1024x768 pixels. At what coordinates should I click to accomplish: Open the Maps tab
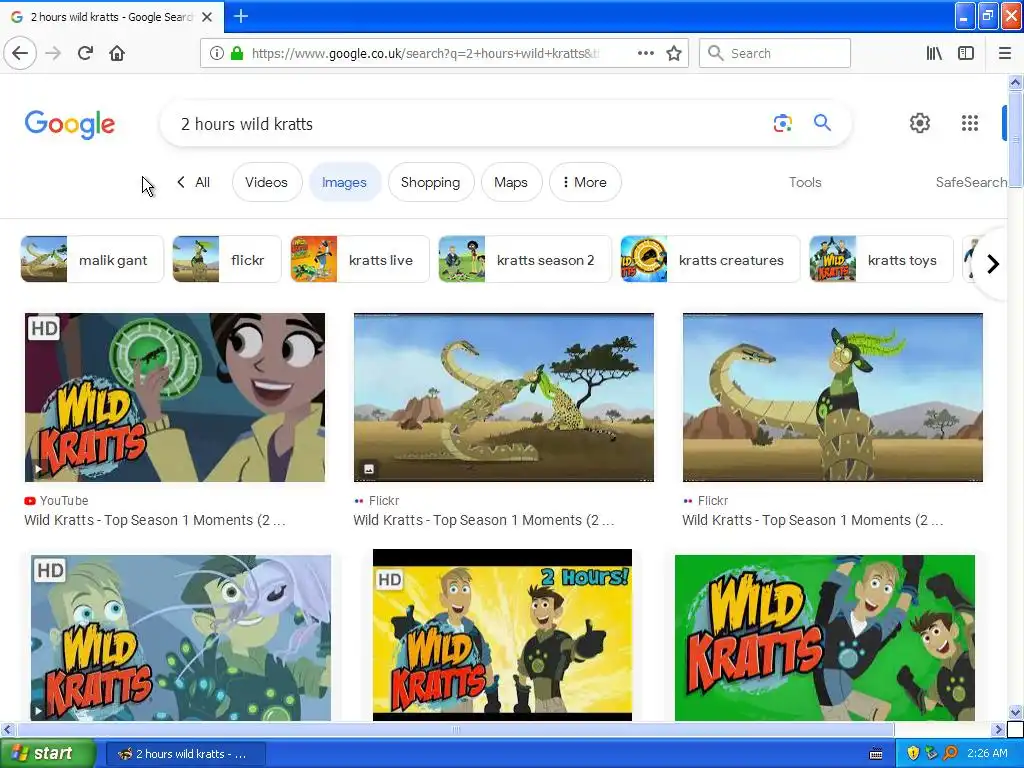point(511,182)
